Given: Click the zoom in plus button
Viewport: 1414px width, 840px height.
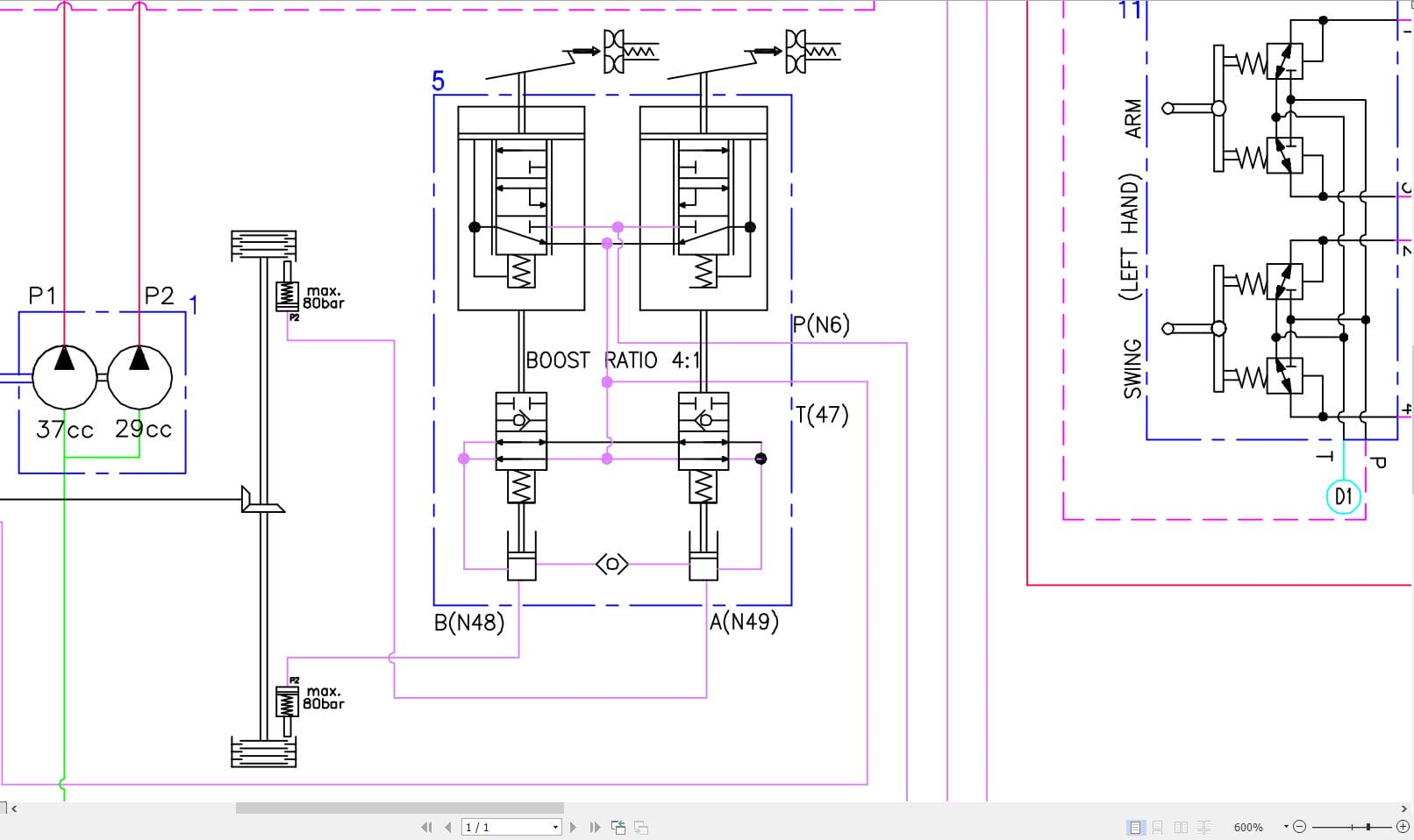Looking at the screenshot, I should pyautogui.click(x=1403, y=826).
